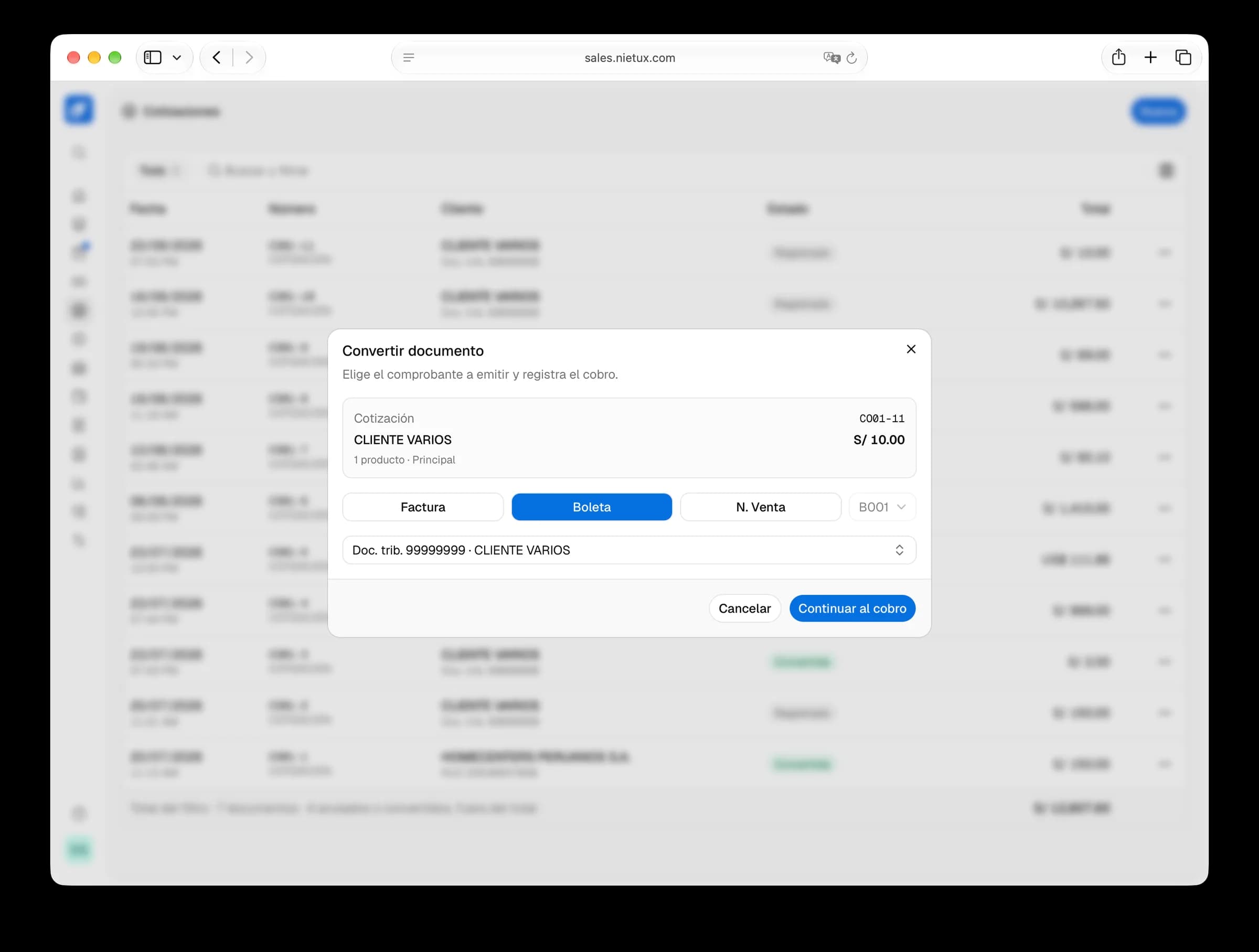This screenshot has width=1259, height=952.
Task: Select Boleta as document type
Action: click(x=591, y=507)
